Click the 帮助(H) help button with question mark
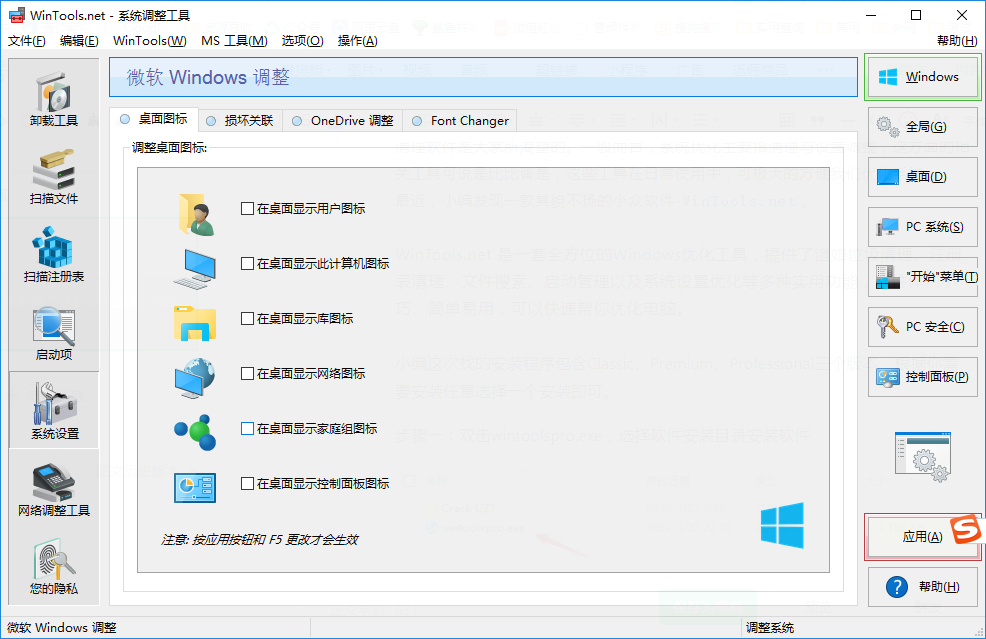 point(922,587)
